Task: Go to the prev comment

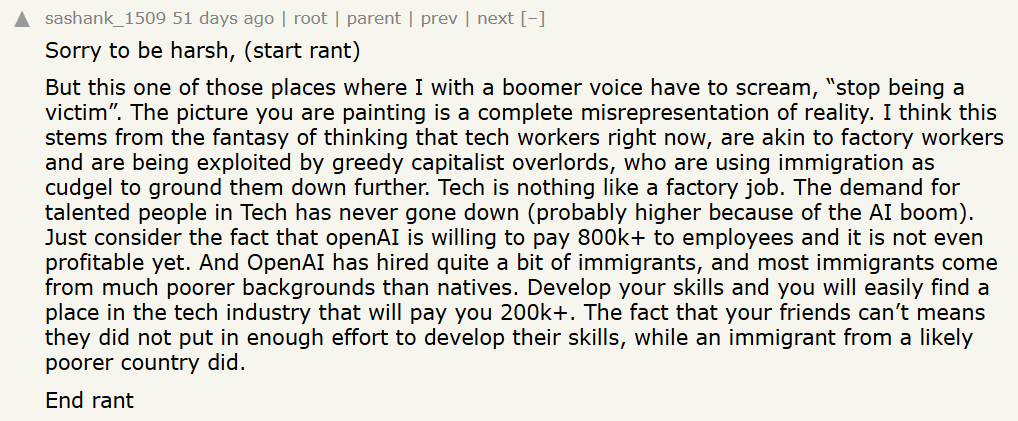Action: [439, 19]
